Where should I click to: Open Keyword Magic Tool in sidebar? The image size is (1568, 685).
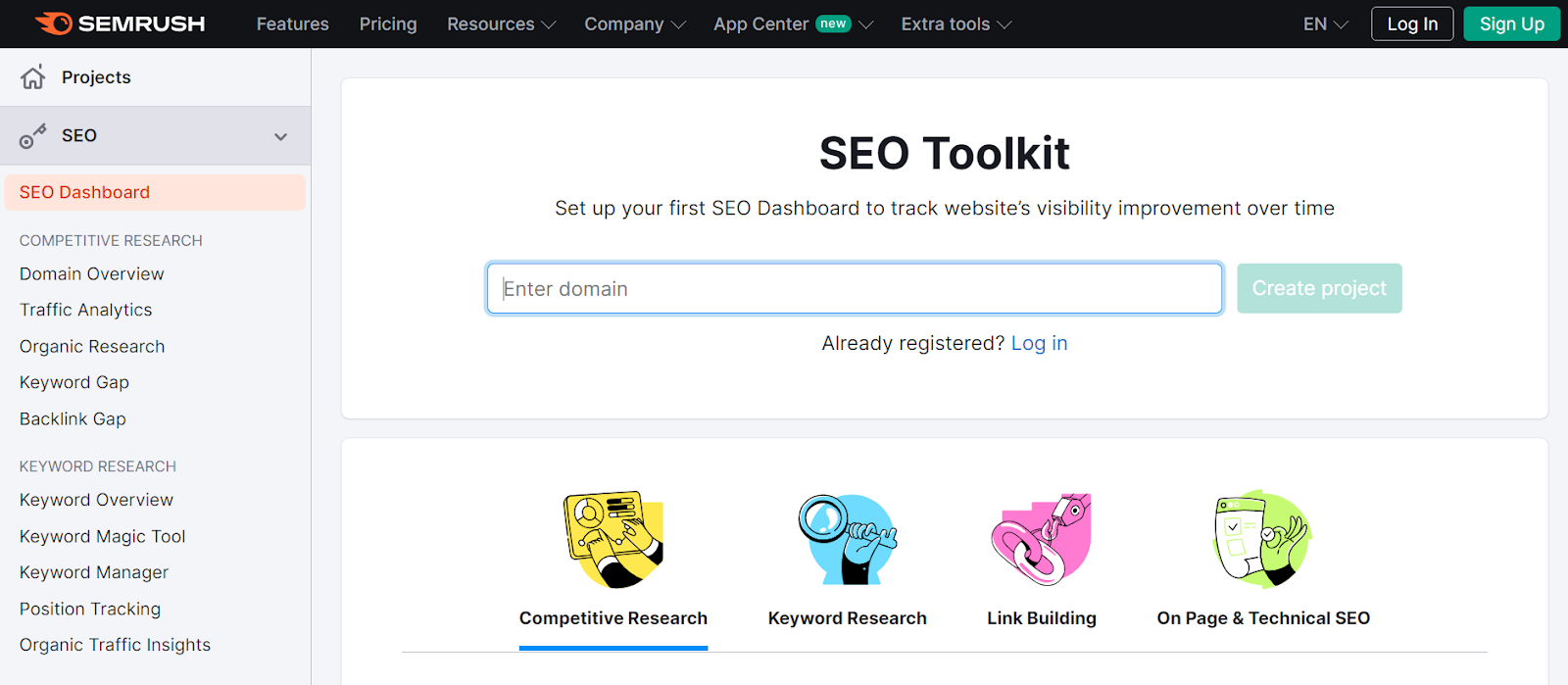point(103,536)
